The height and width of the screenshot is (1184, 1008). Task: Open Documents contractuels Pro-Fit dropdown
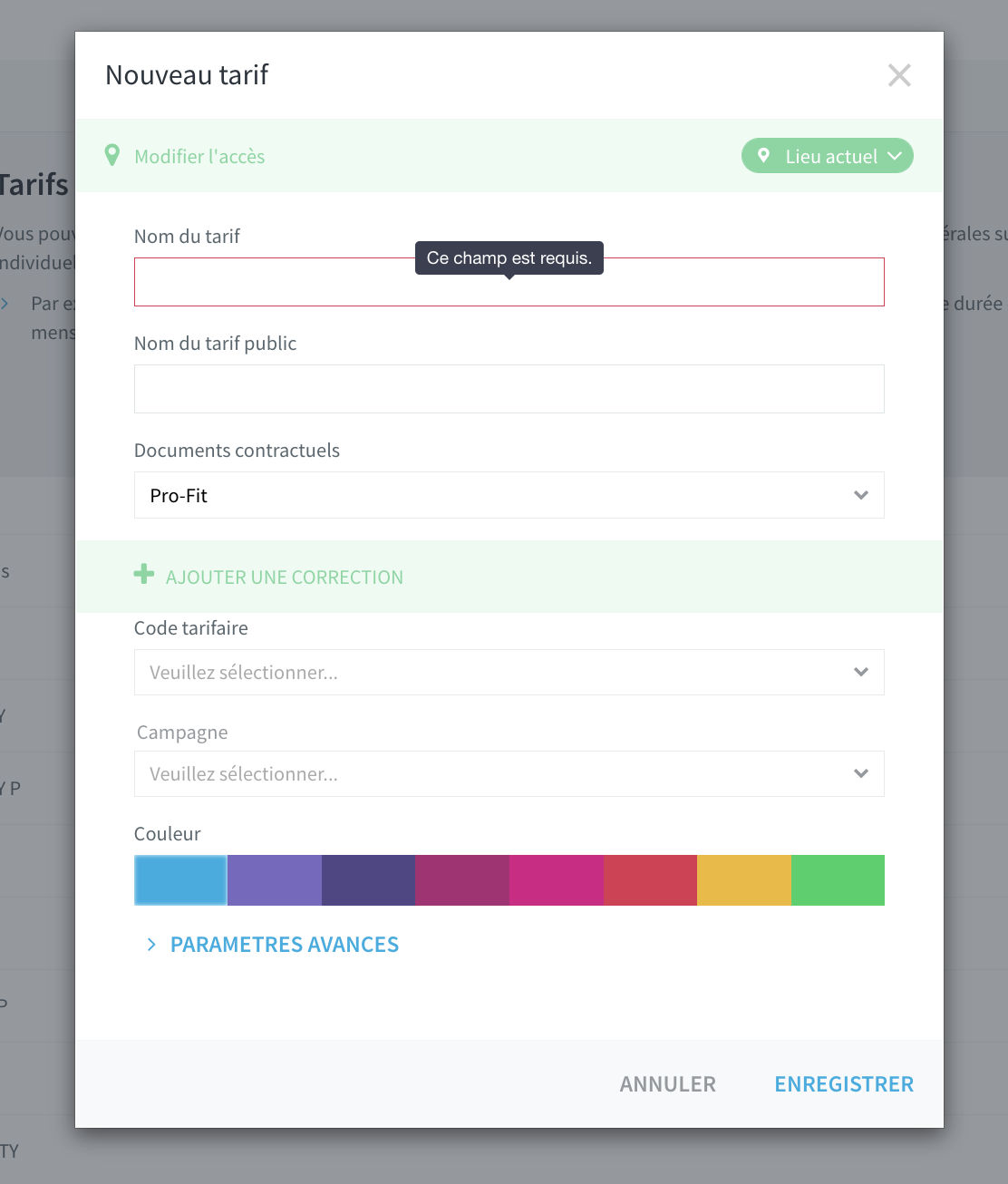509,495
